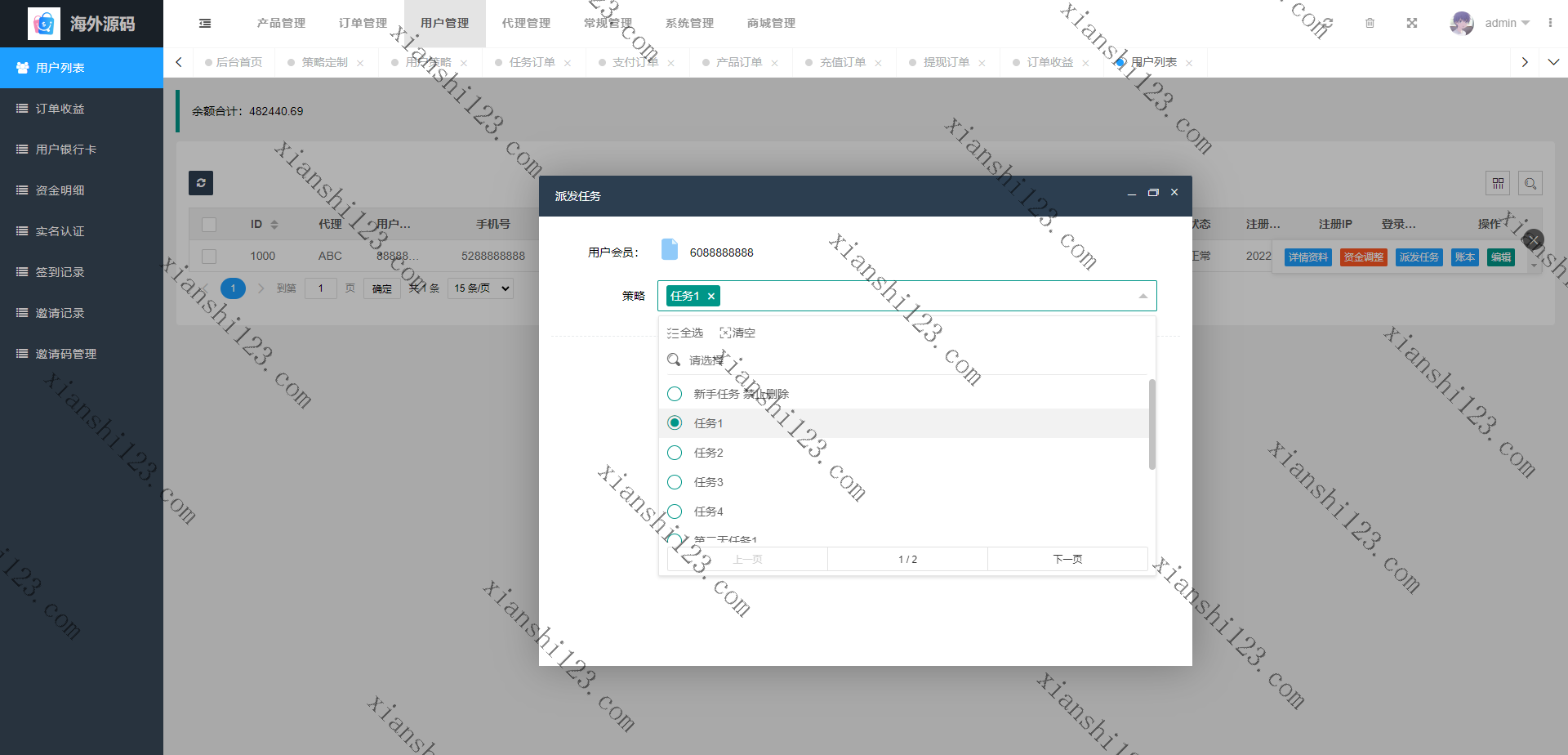
Task: Open 资金明细 in sidebar
Action: 82,190
